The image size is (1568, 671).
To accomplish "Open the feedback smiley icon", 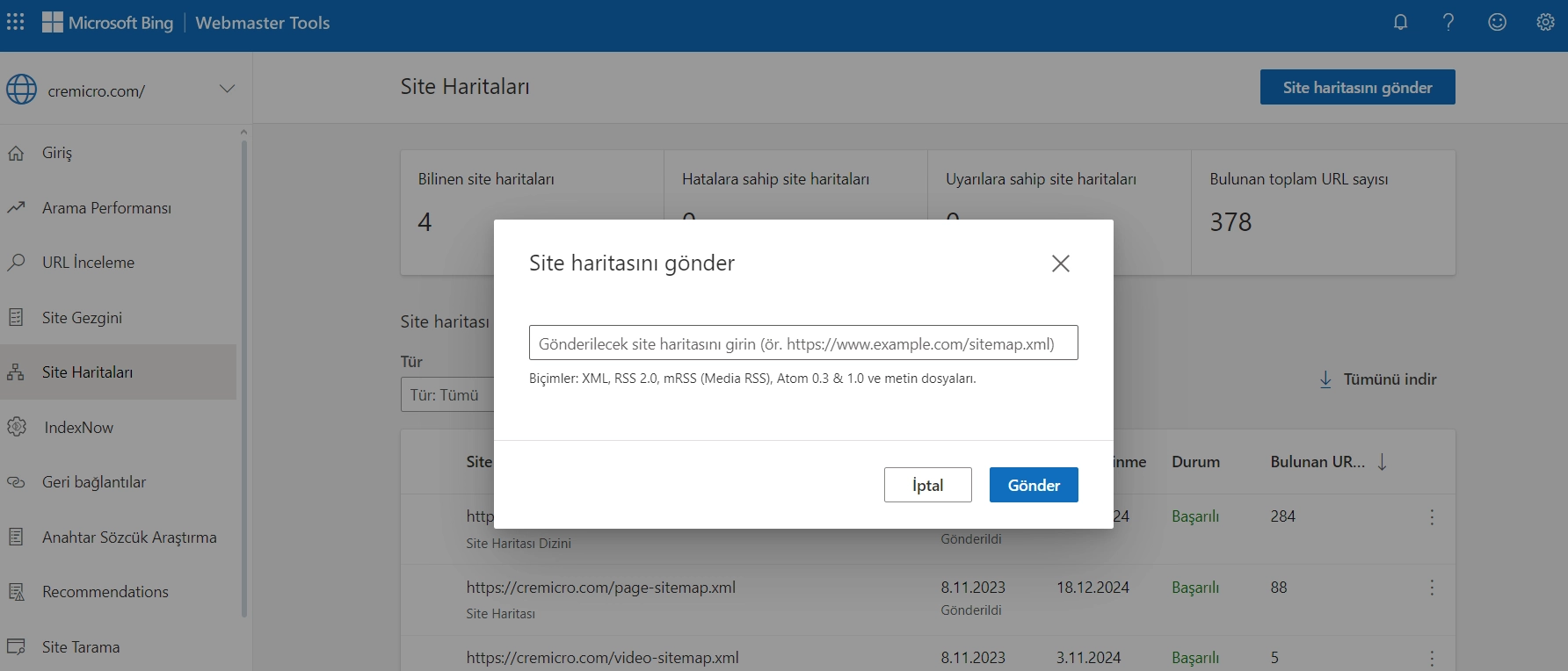I will [1497, 22].
